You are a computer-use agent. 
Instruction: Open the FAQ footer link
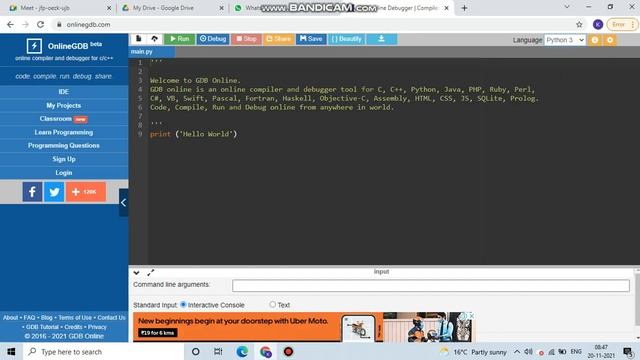tap(29, 318)
